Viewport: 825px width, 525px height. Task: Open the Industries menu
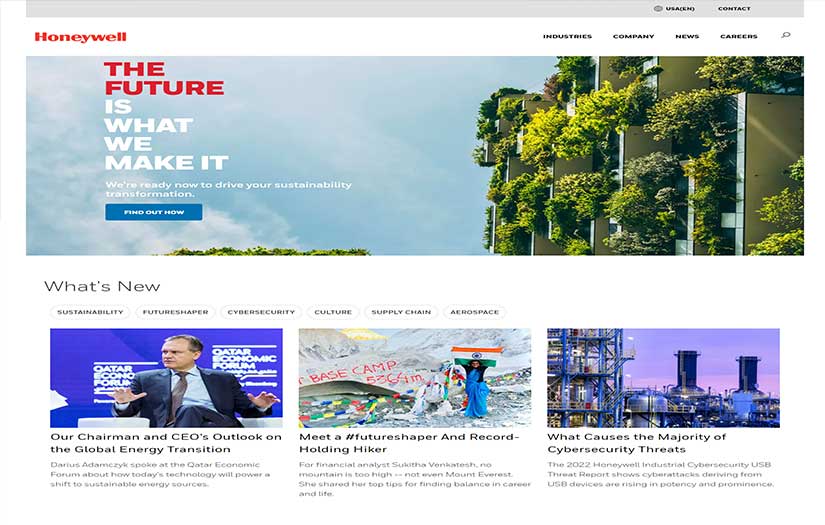[x=567, y=36]
